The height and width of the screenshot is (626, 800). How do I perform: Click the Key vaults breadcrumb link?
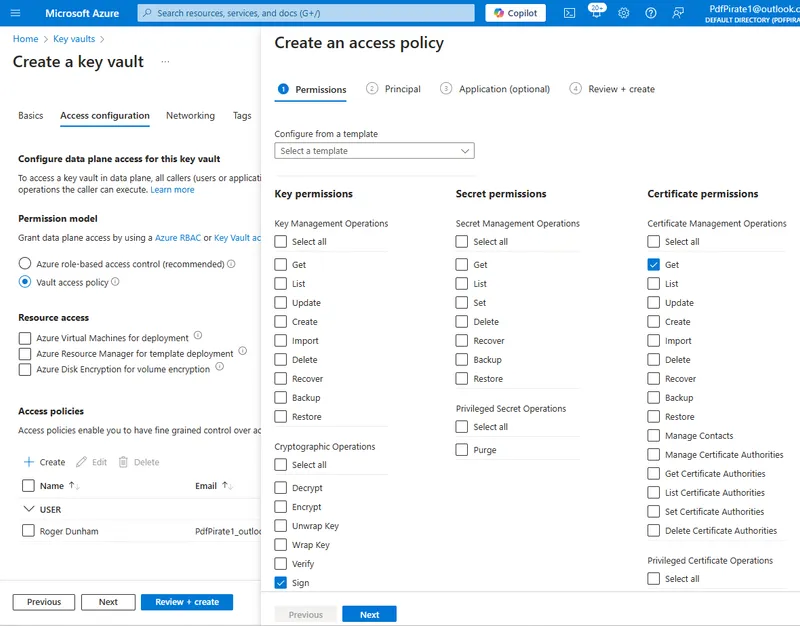point(74,39)
